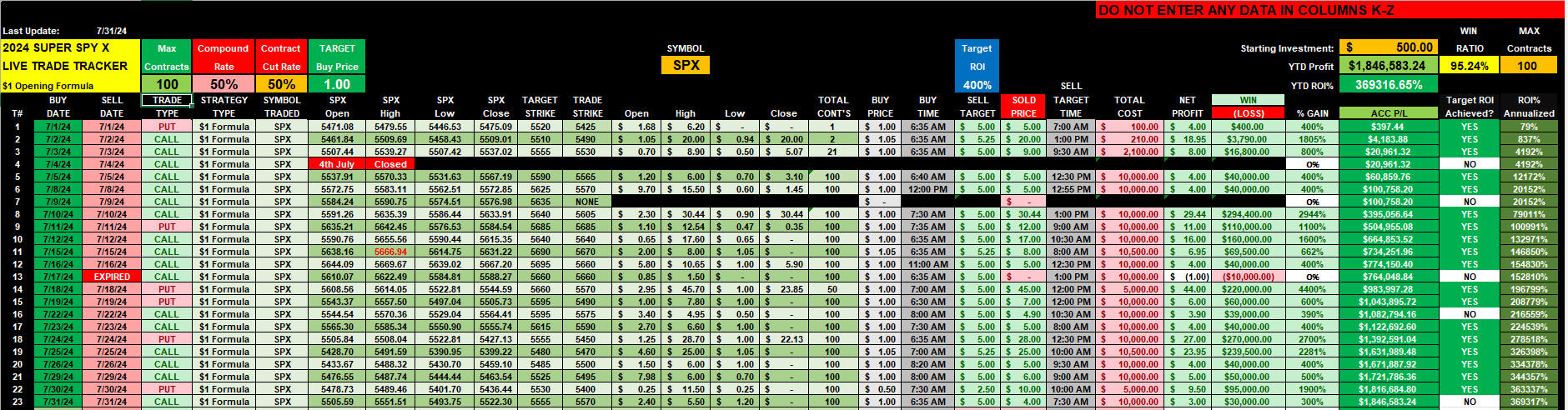Viewport: 1568px width, 410px height.
Task: Click the 'Target ROI Achieved?' header
Action: point(1470,107)
